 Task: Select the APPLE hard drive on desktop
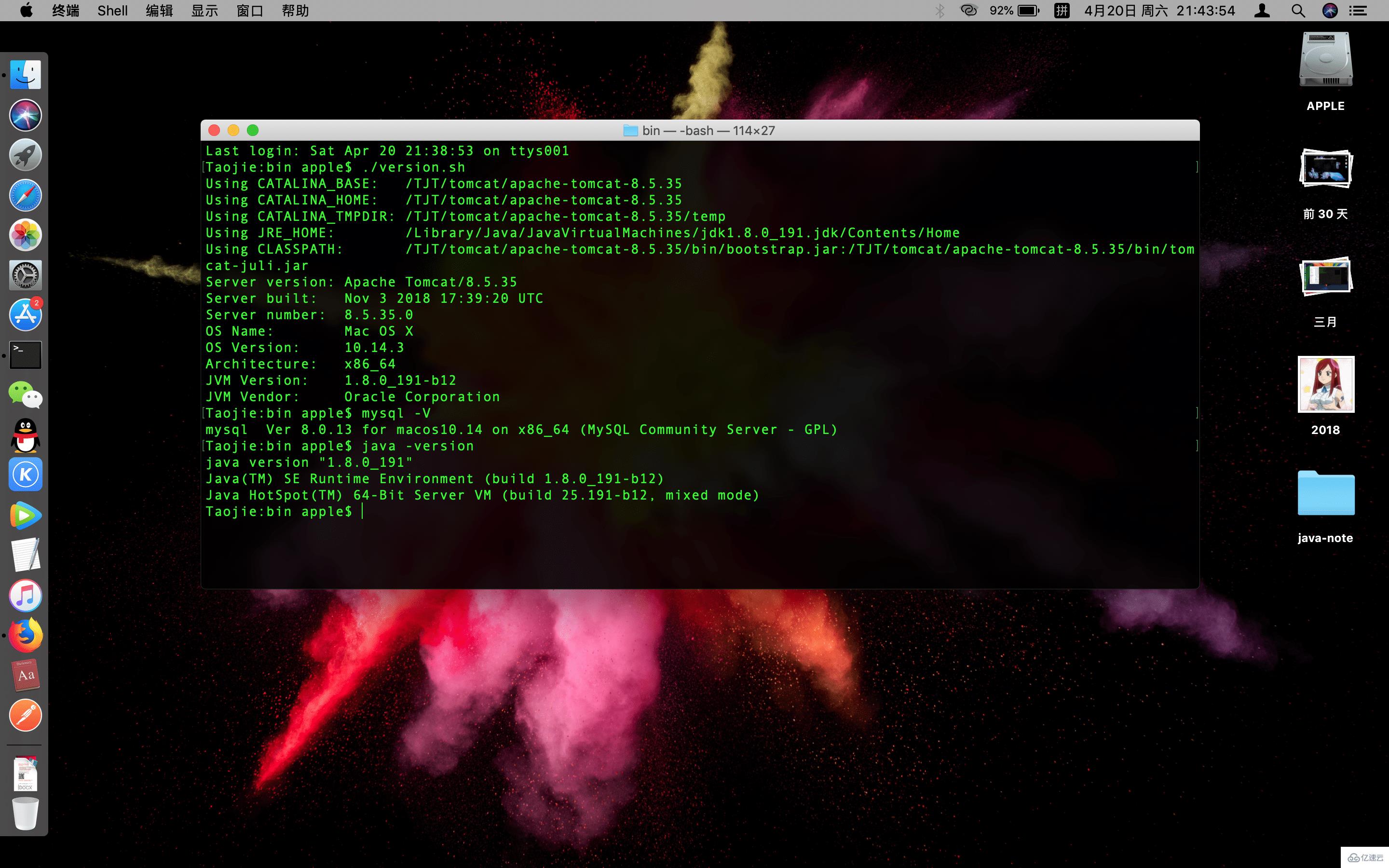click(1326, 71)
